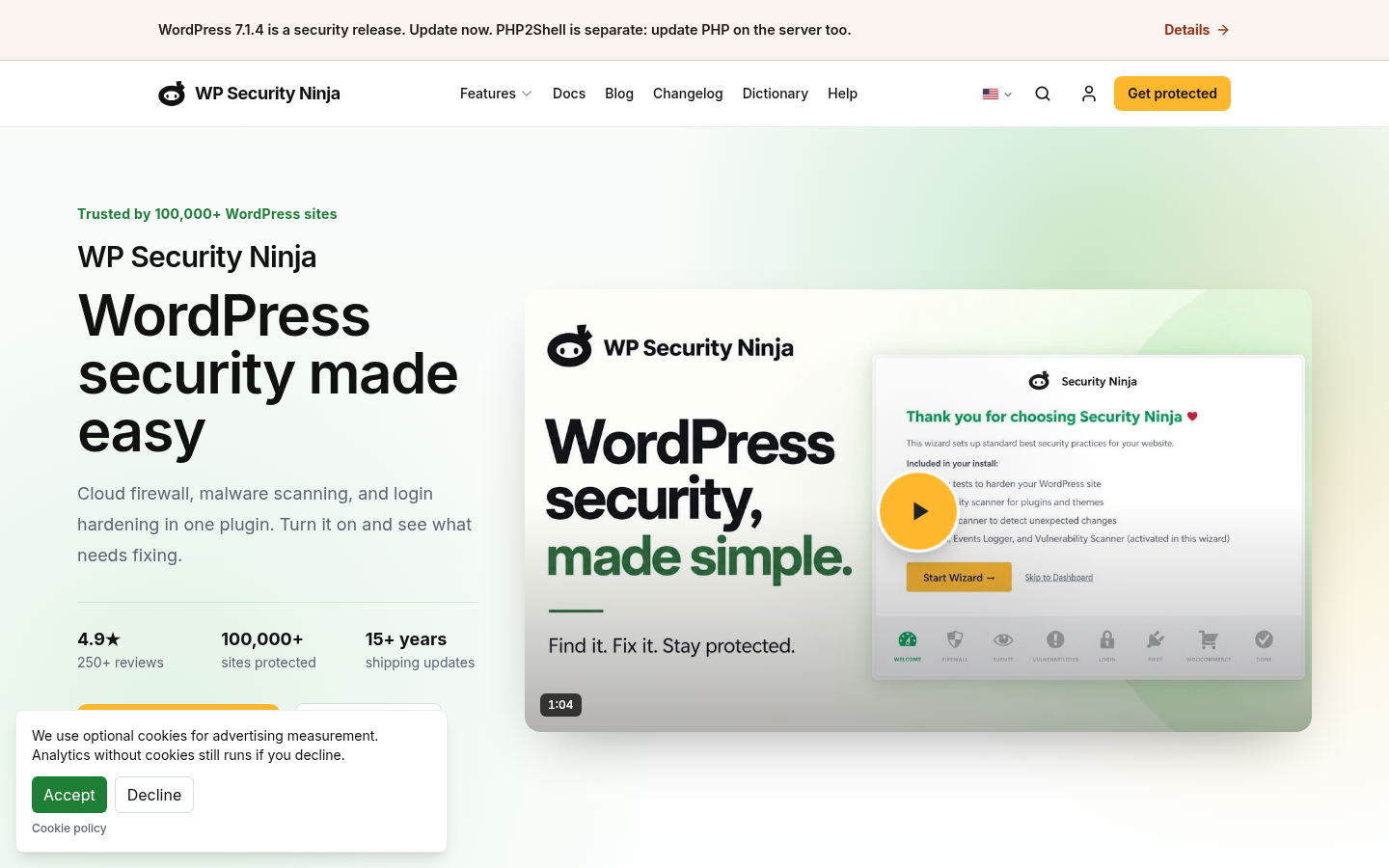The height and width of the screenshot is (868, 1389).
Task: Click "Trusted by 100,000+ WordPress sites" text
Action: [x=207, y=214]
